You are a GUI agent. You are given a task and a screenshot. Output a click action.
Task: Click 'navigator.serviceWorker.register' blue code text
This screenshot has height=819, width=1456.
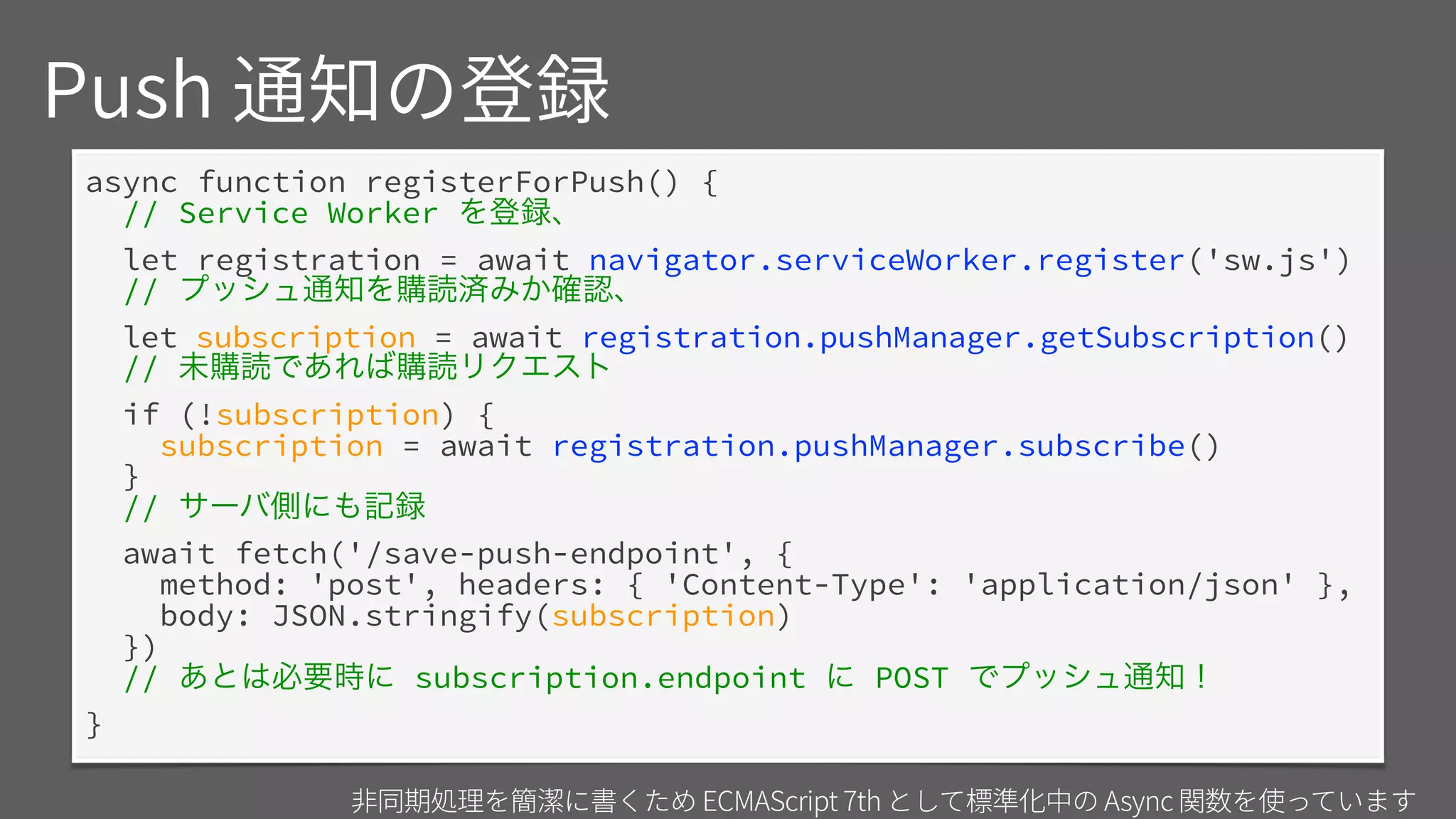pyautogui.click(x=886, y=261)
